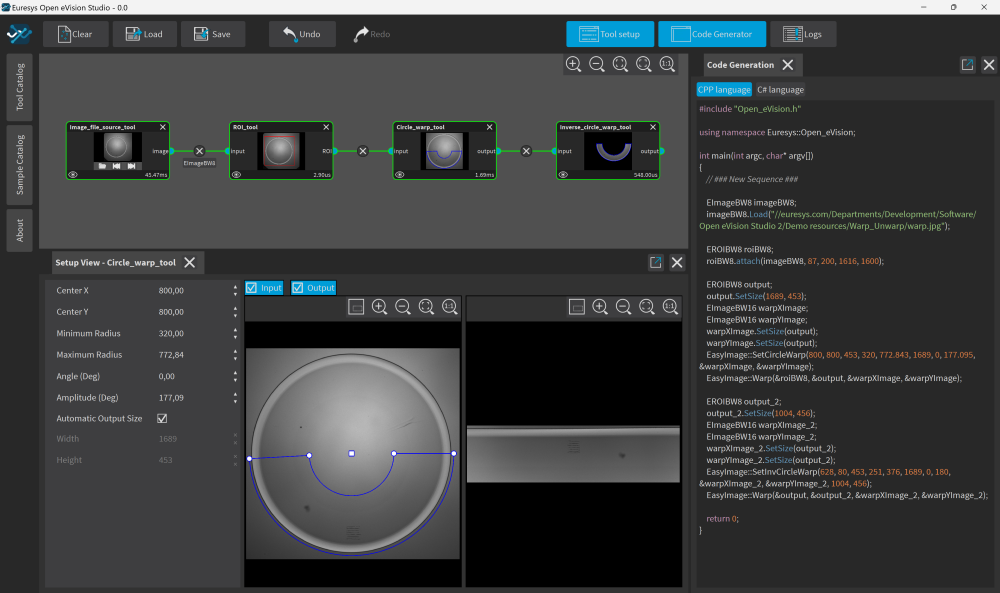The image size is (1000, 593).
Task: Uncheck the Automatic Output Size checkbox
Action: click(162, 418)
